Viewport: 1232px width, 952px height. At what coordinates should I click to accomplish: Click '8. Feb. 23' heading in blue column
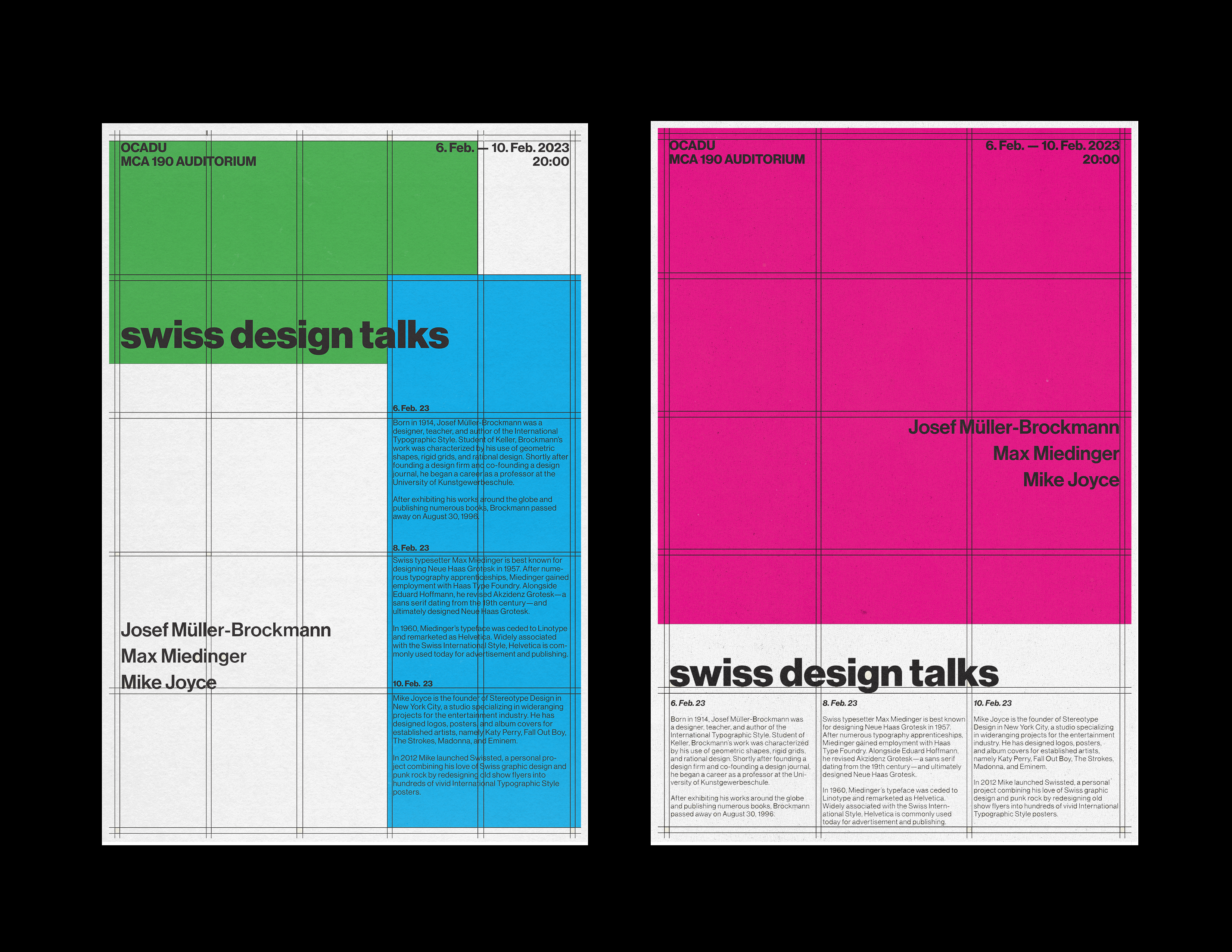tap(411, 548)
